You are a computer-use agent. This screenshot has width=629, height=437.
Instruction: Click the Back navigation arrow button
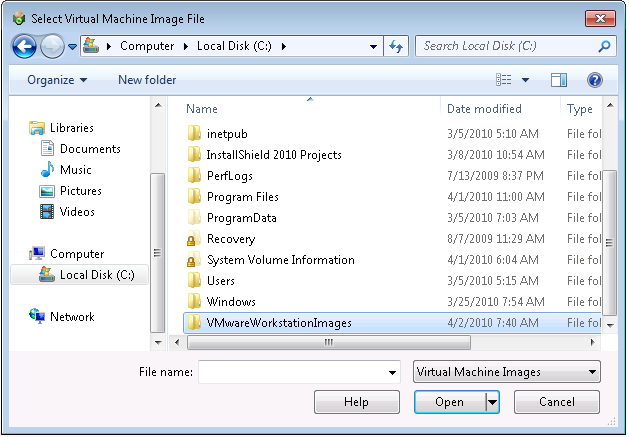click(x=25, y=46)
